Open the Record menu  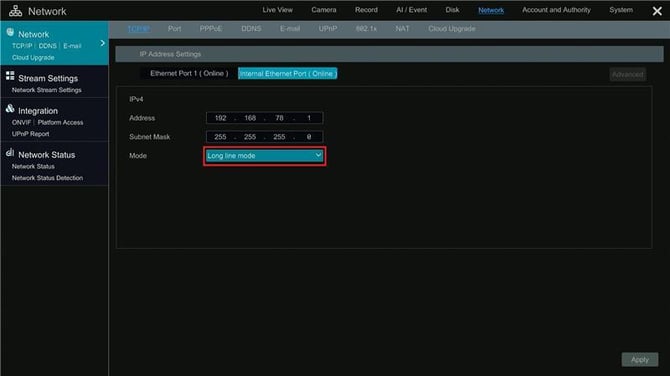(366, 10)
